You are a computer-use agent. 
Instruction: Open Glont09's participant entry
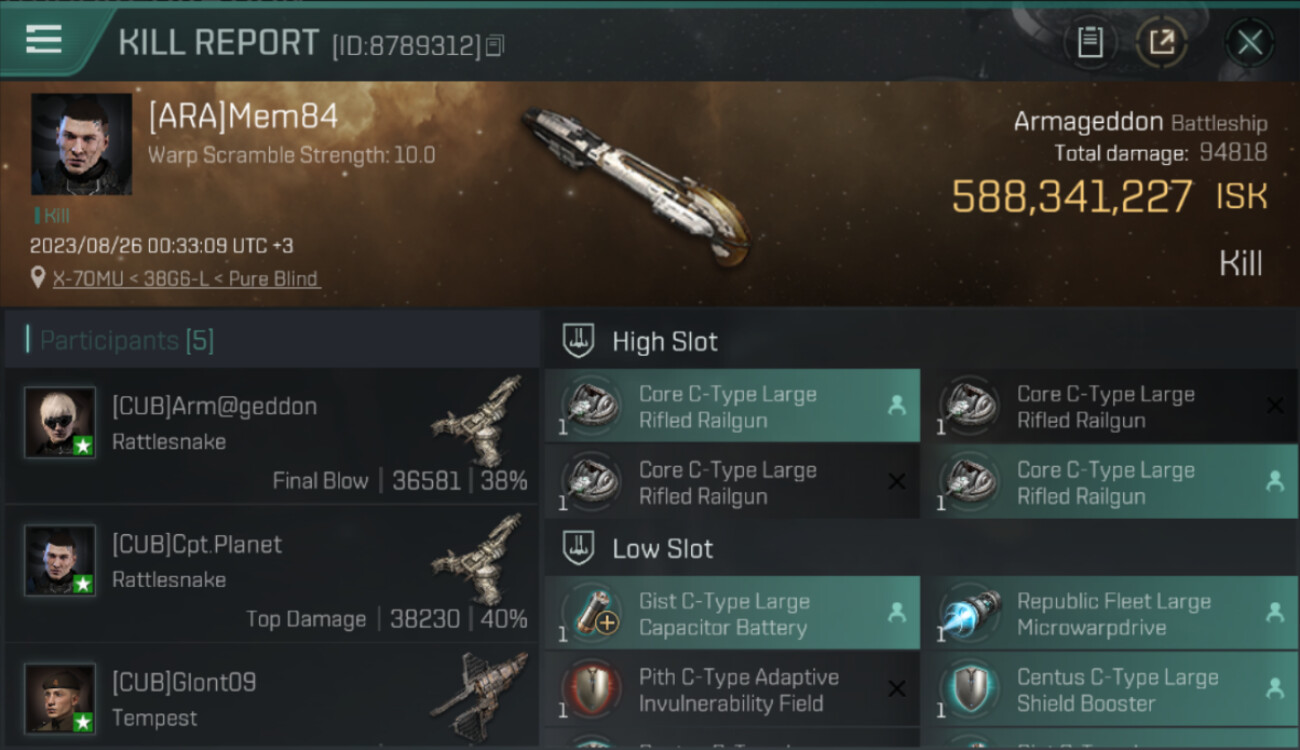point(271,699)
